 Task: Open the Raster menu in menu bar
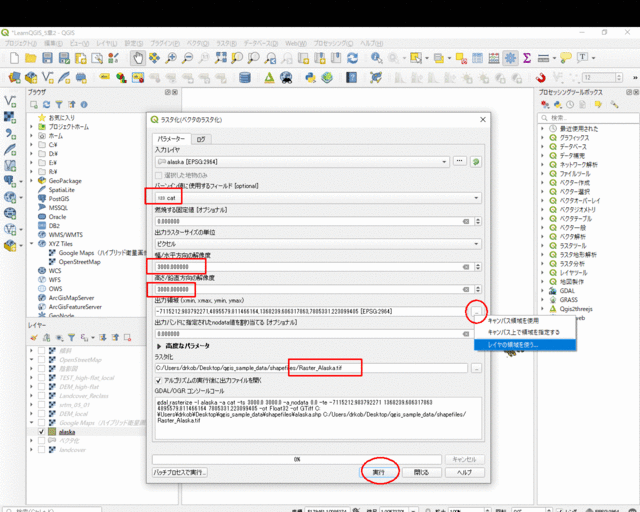click(226, 43)
